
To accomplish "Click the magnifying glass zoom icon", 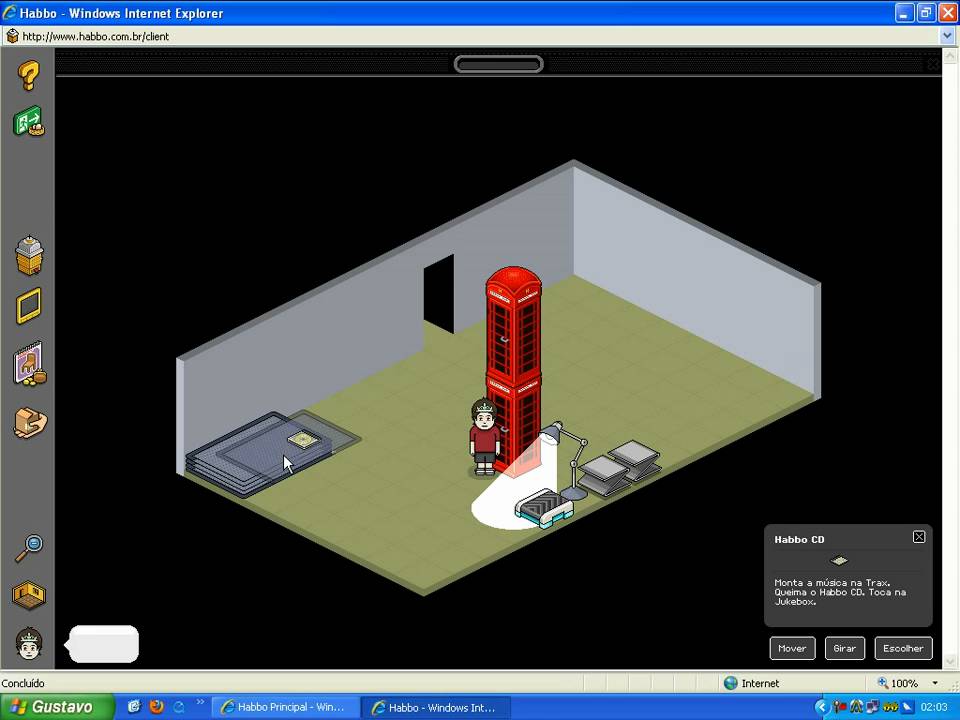I will click(x=29, y=548).
